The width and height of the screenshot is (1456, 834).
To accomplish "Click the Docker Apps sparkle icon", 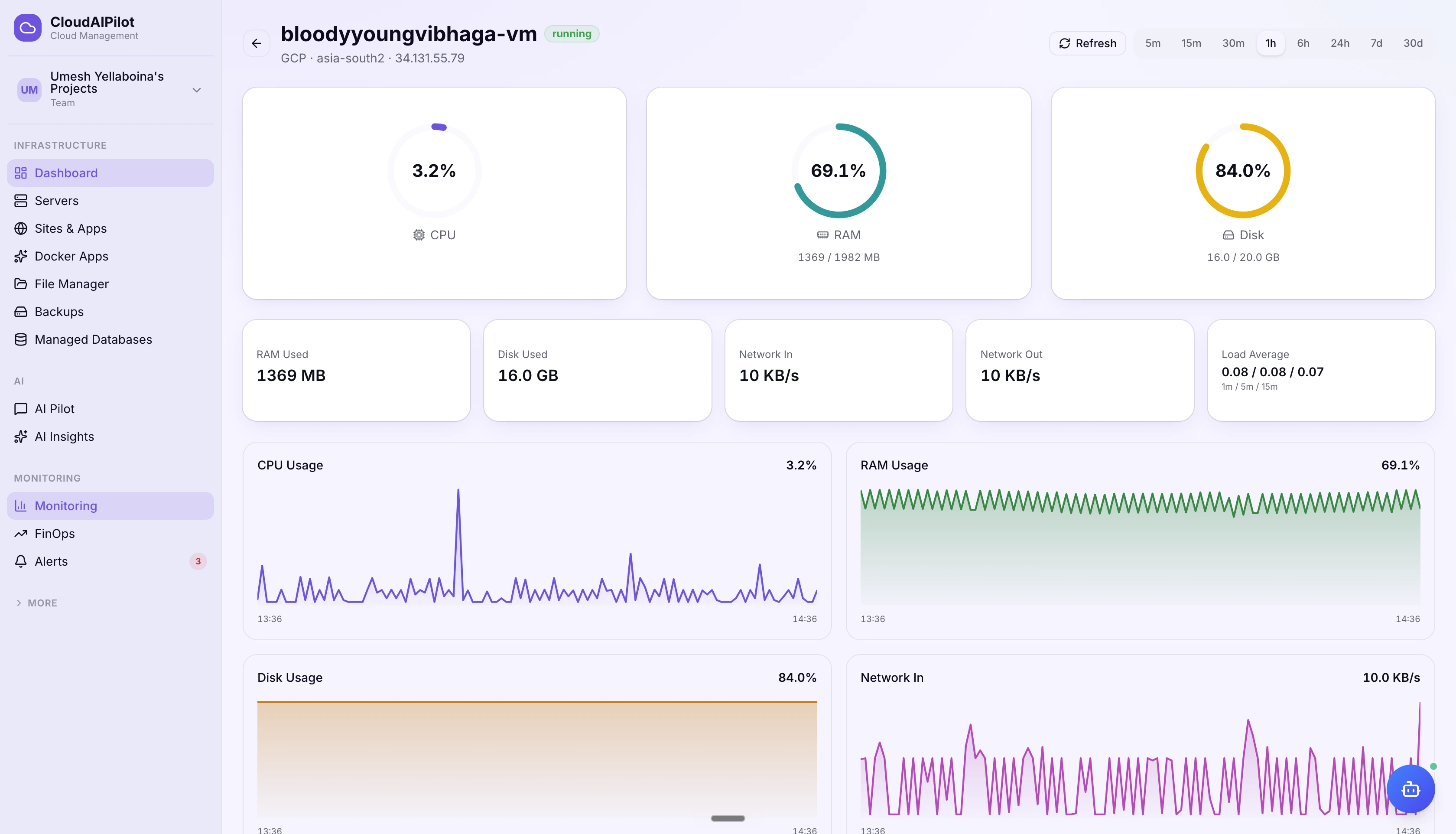I will tap(21, 256).
